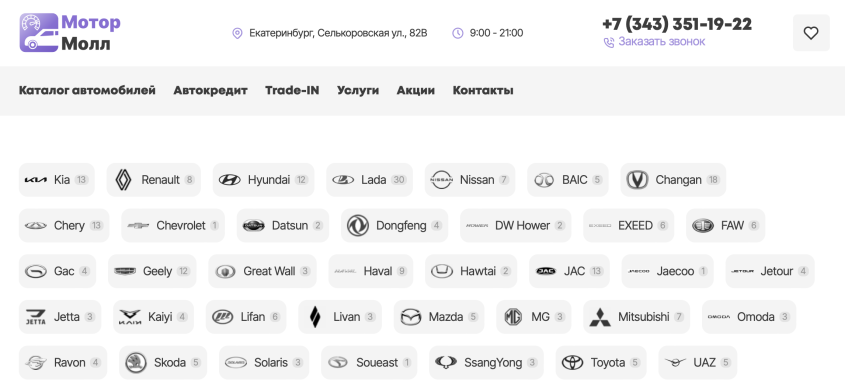
Task: Click the Mazda logo icon
Action: tap(411, 317)
